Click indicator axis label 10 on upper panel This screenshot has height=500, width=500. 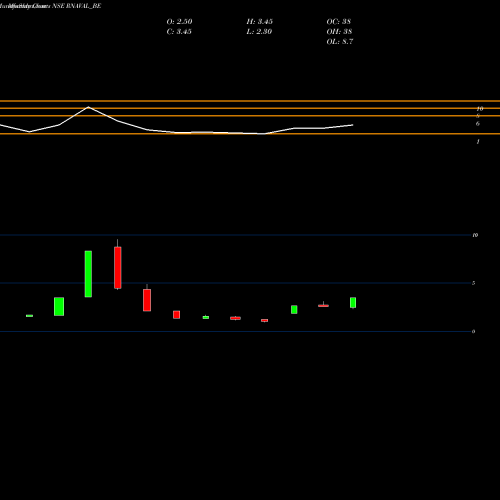point(480,109)
